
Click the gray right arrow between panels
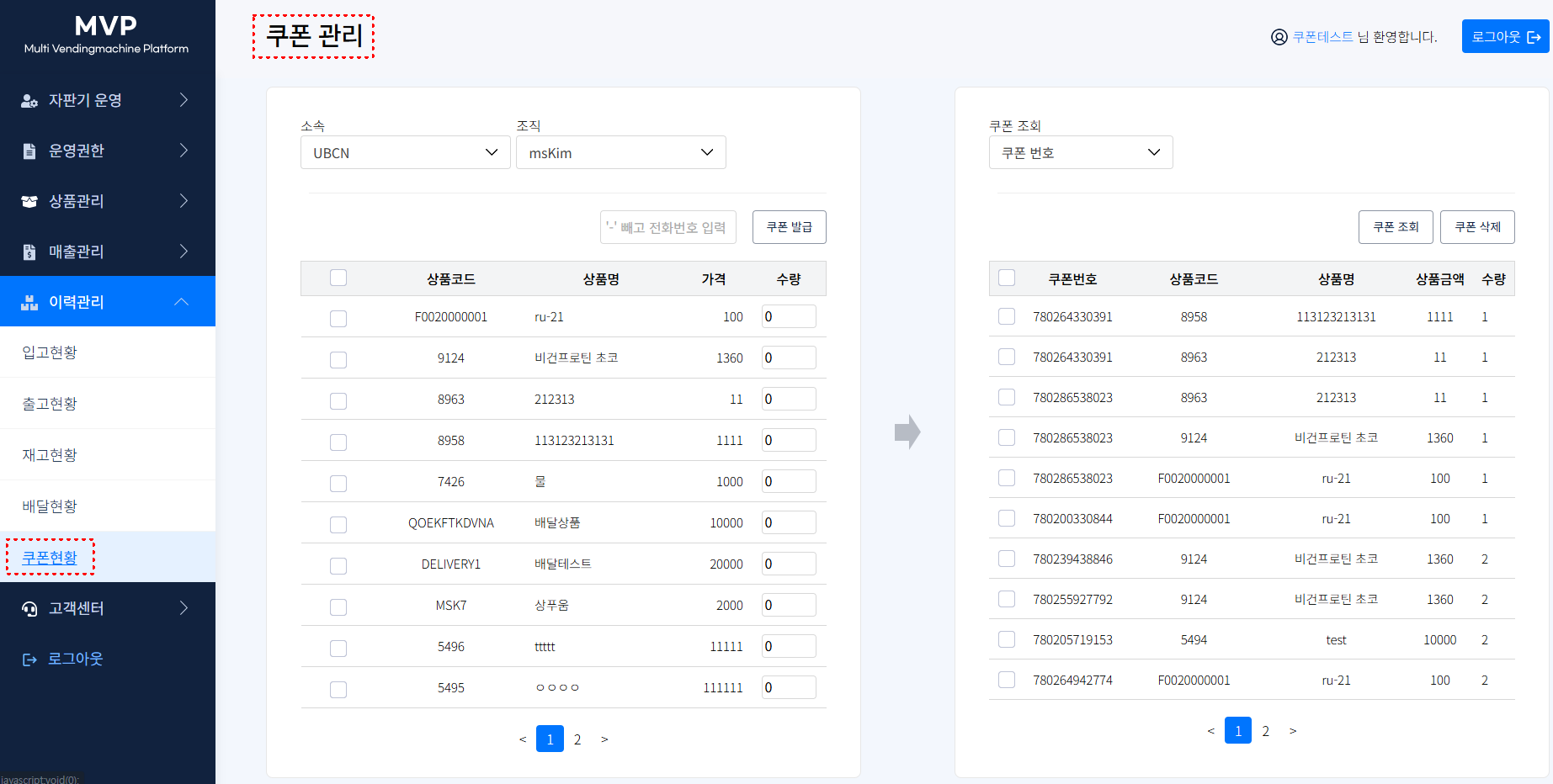click(907, 432)
